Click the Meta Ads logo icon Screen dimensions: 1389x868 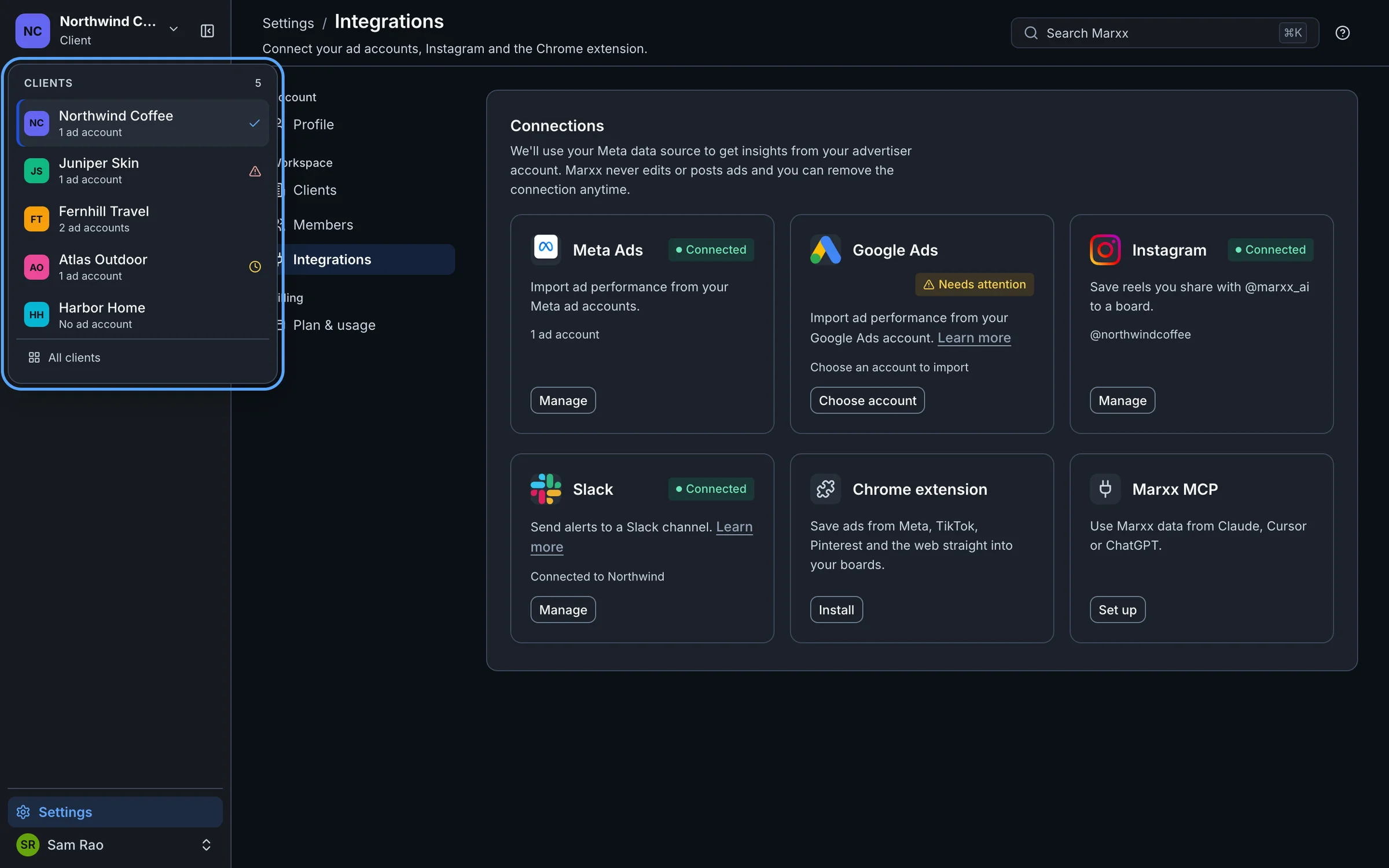pyautogui.click(x=545, y=249)
